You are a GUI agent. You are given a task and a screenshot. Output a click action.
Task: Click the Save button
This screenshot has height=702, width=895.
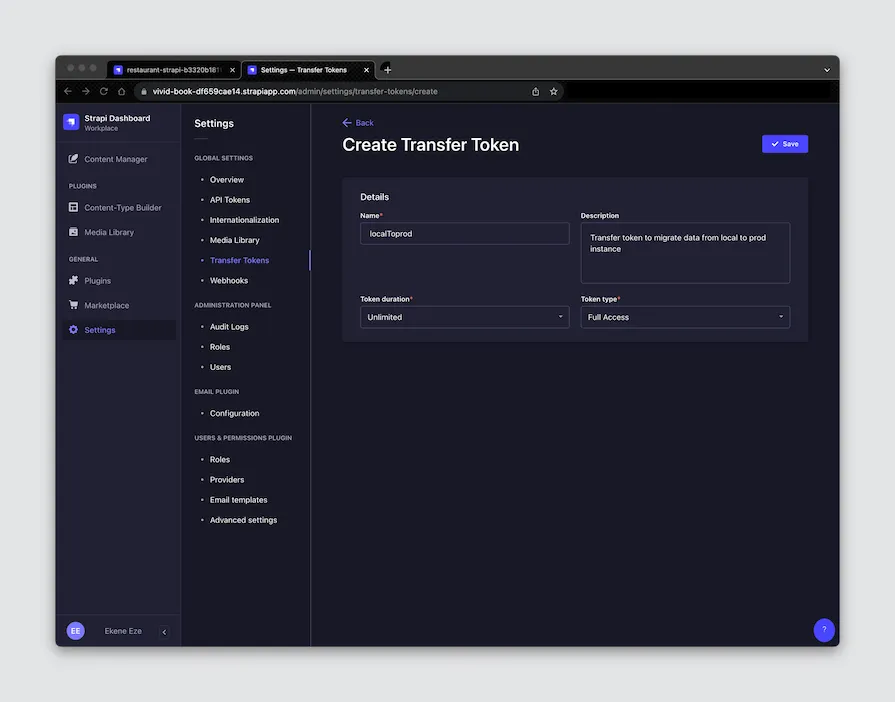[784, 143]
